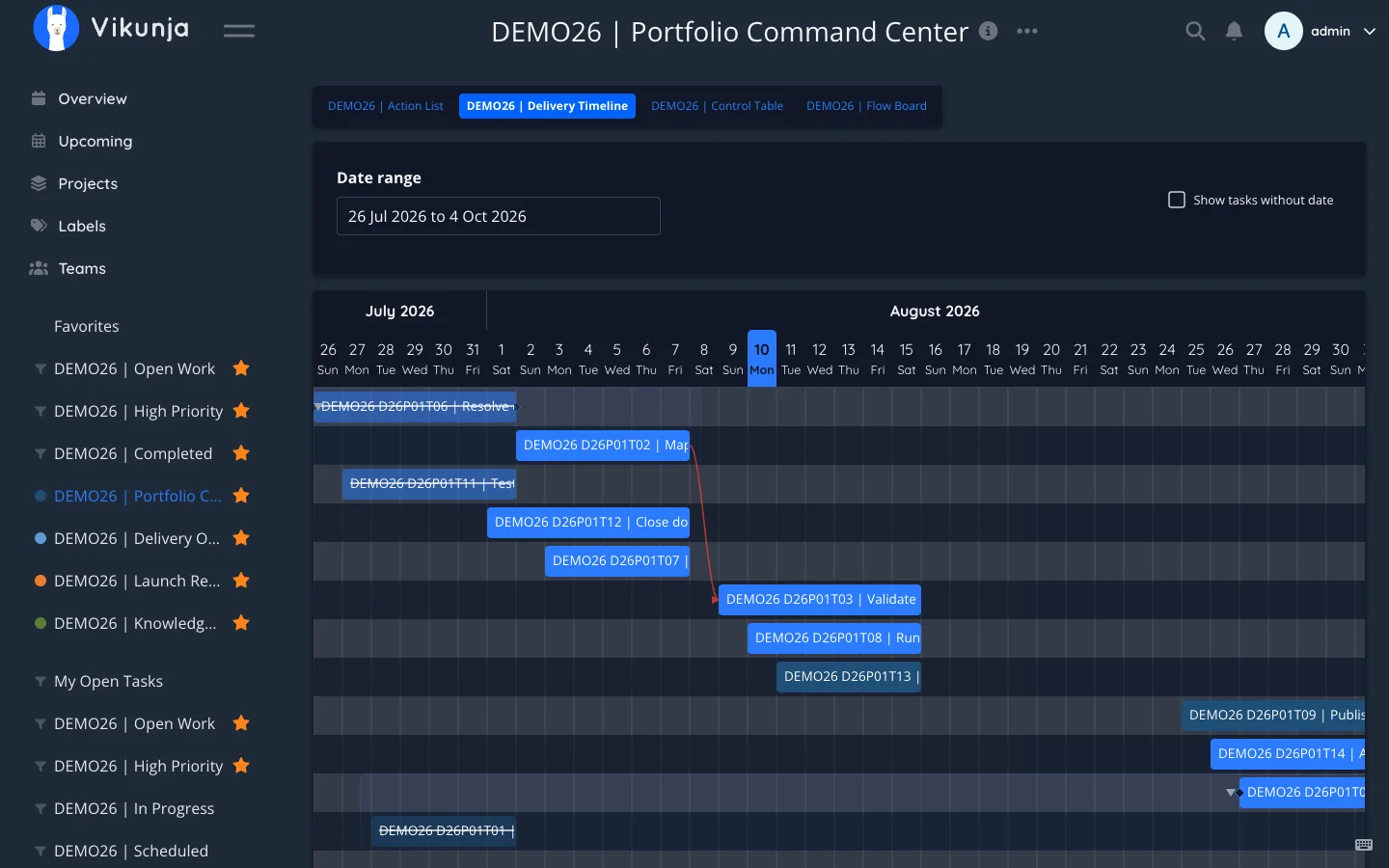Unfavorite first DEMO26 | Open Work star under Favorites
1389x868 pixels.
[x=241, y=367]
